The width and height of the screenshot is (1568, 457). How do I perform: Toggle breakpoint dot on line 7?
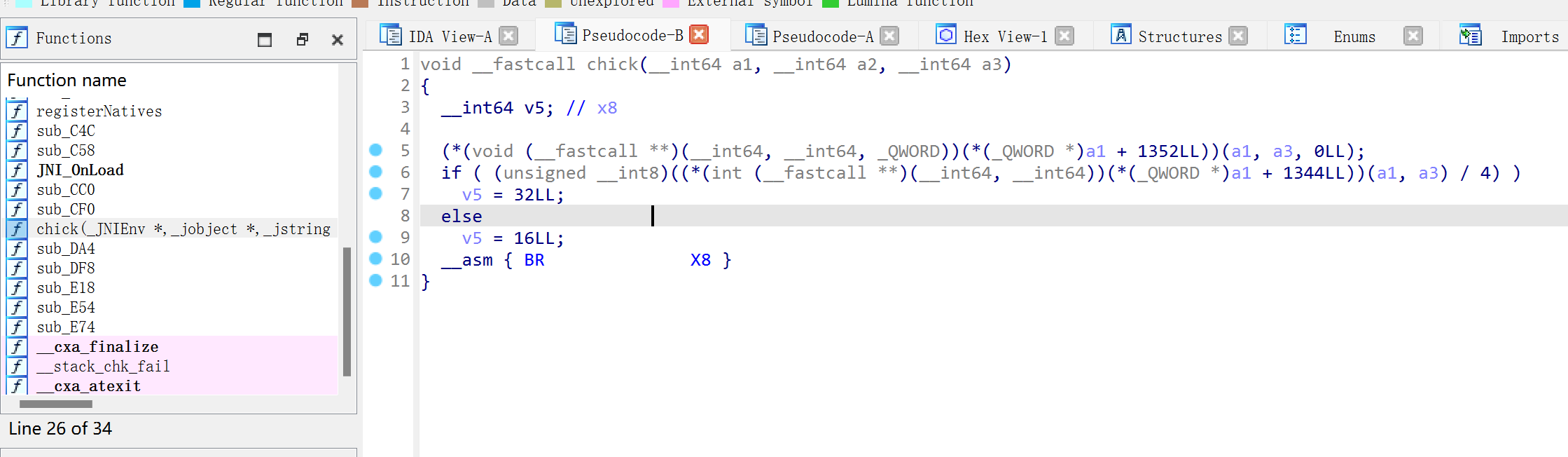pos(375,193)
